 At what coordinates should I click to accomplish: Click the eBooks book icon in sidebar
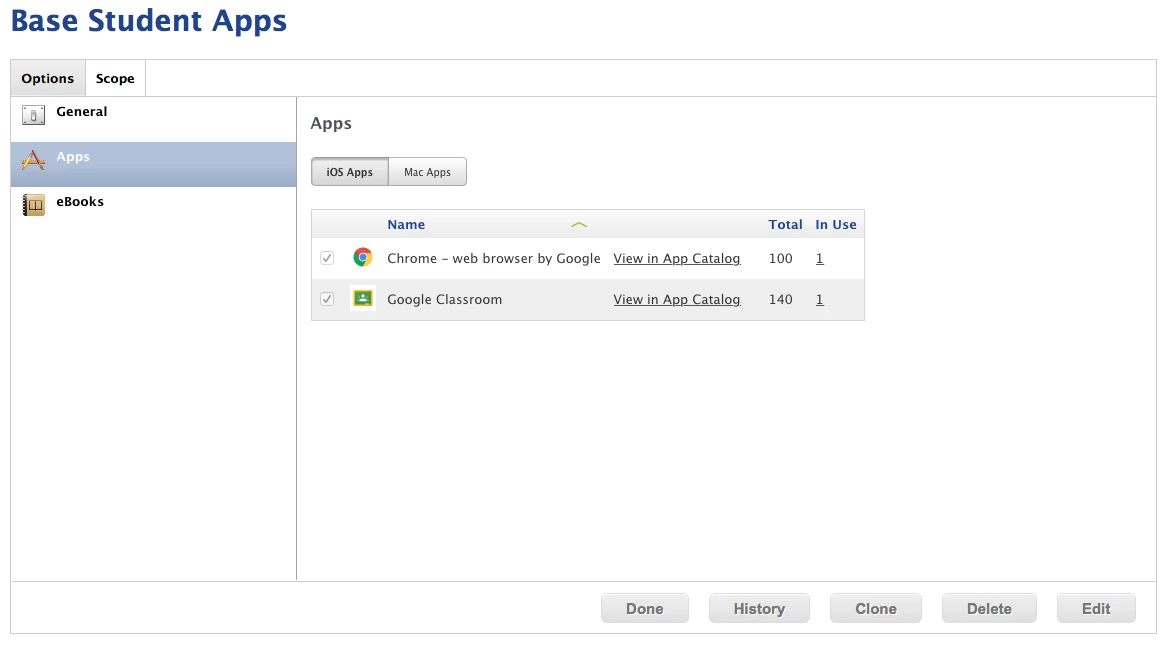(x=34, y=204)
